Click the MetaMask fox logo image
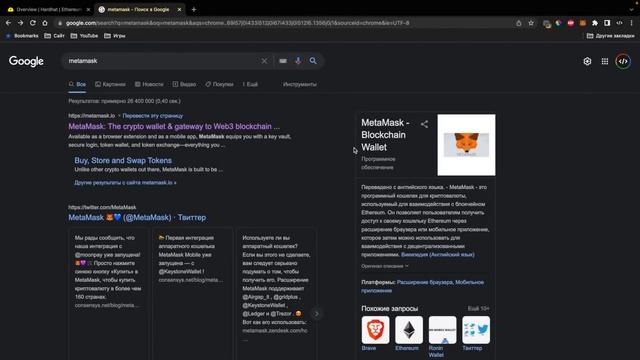 467,145
